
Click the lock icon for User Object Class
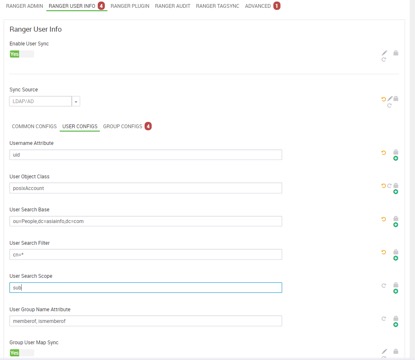tap(396, 185)
